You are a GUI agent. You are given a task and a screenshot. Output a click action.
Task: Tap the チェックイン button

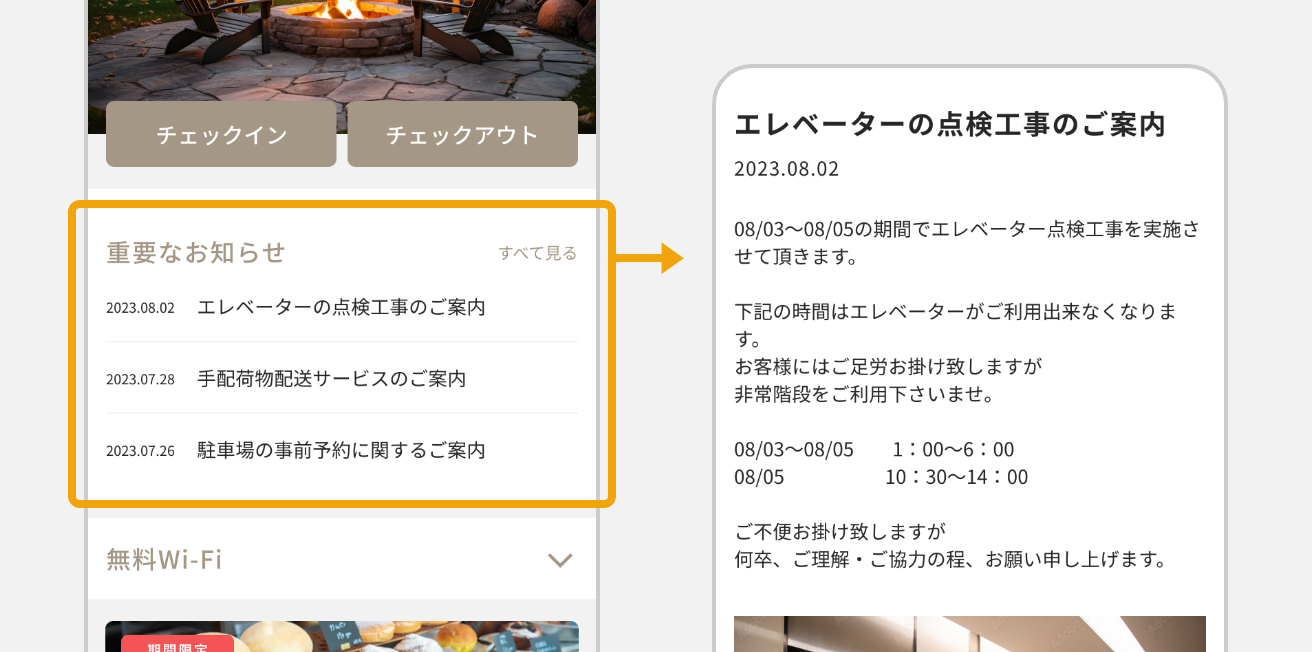221,134
